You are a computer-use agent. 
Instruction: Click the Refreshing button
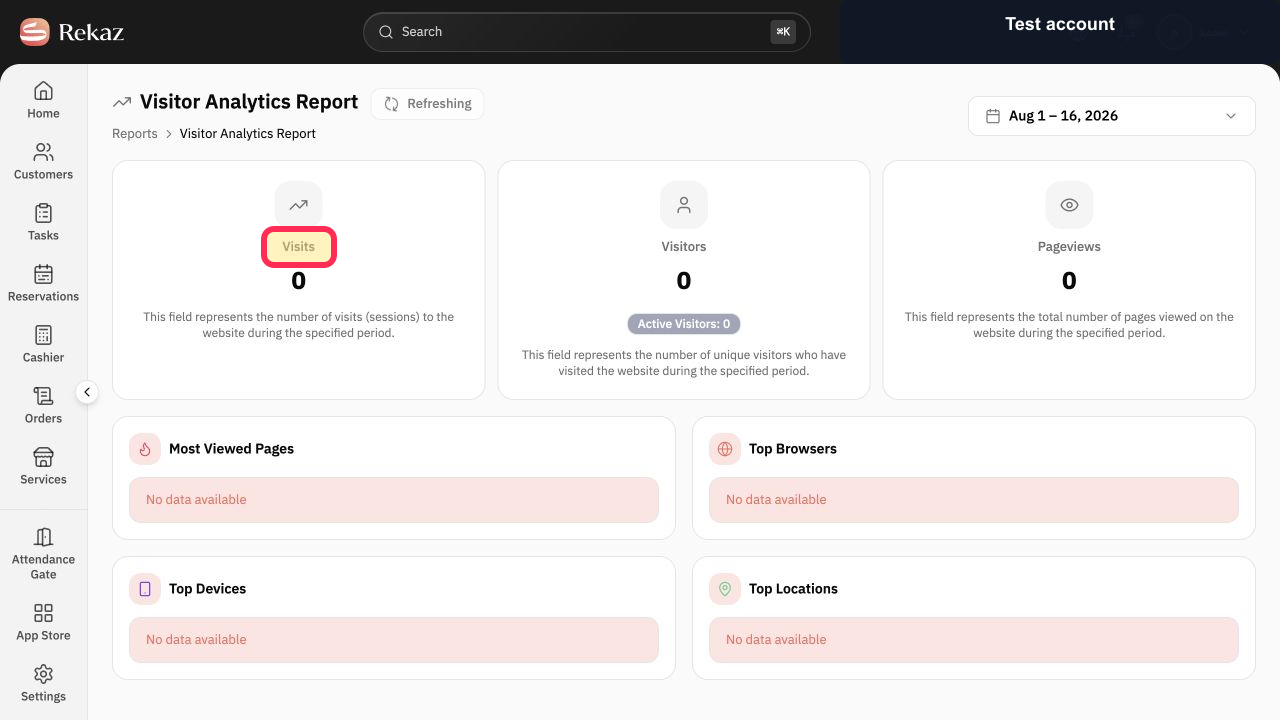point(427,104)
